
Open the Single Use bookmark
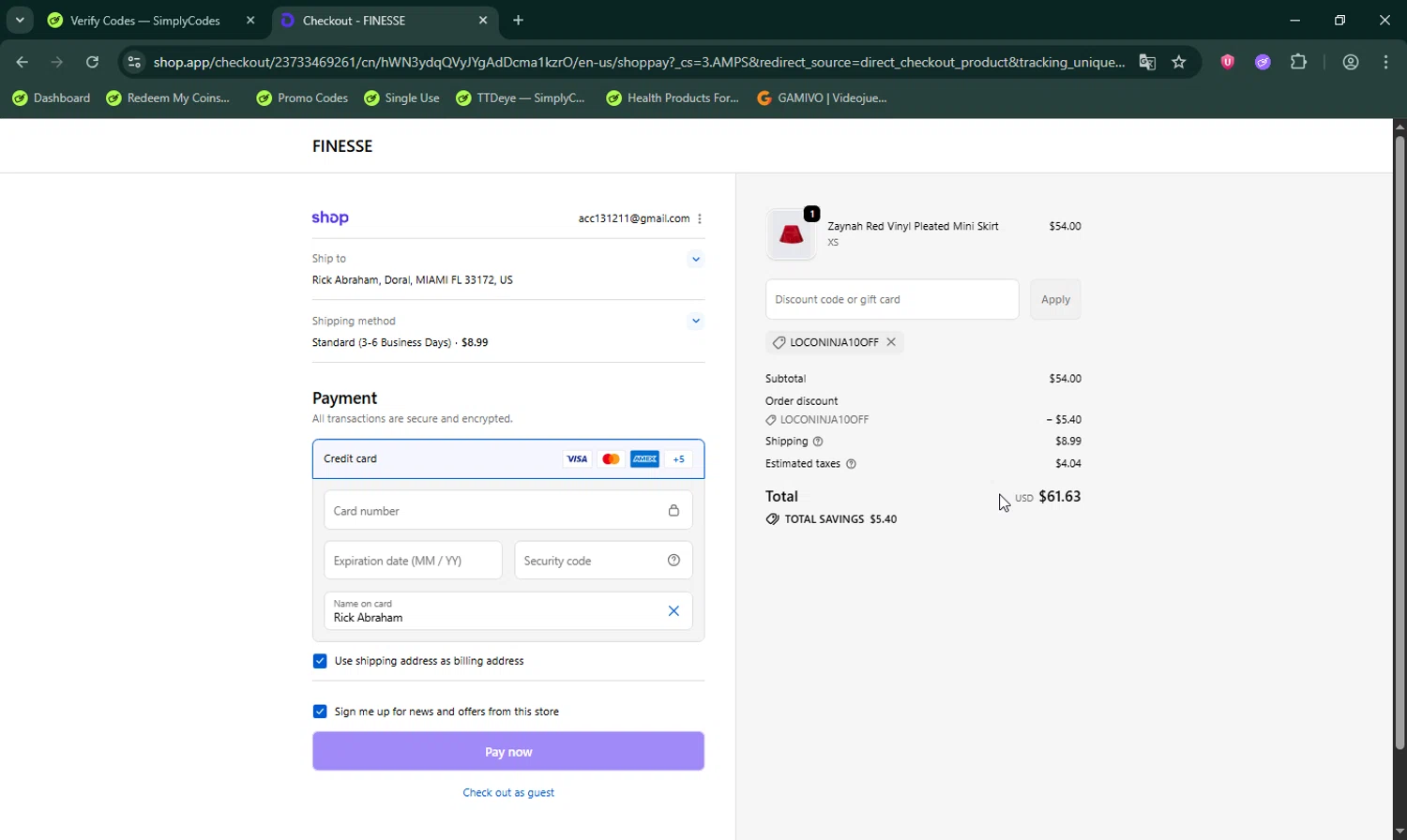click(x=401, y=97)
